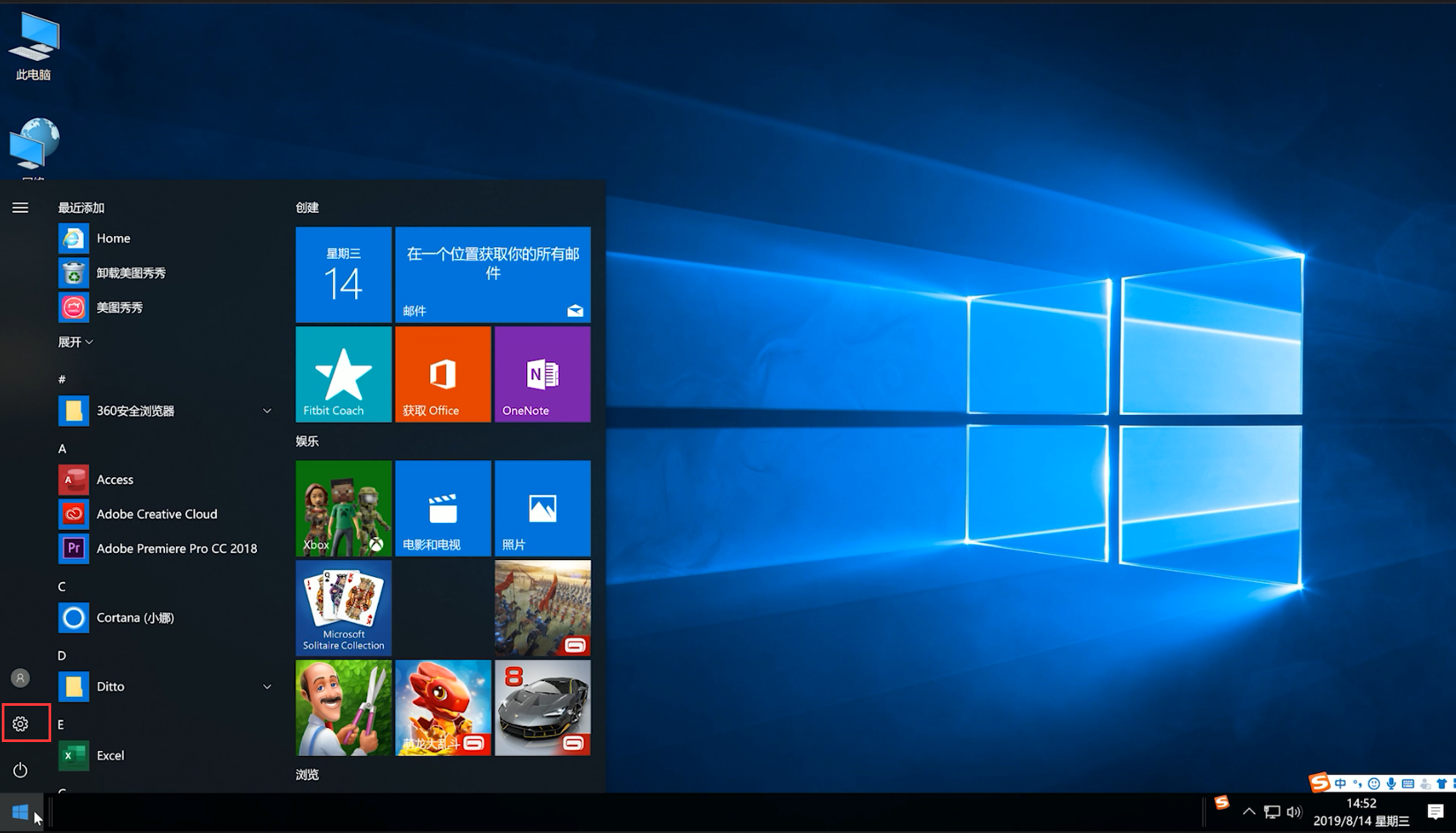The height and width of the screenshot is (833, 1456).
Task: Open Adobe Premiere Pro CC 2018
Action: click(165, 549)
